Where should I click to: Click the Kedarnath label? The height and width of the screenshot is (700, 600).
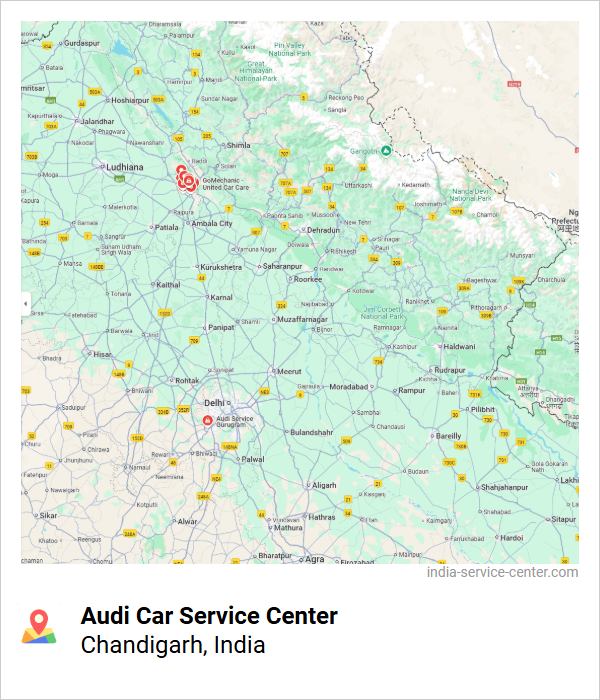click(x=416, y=185)
